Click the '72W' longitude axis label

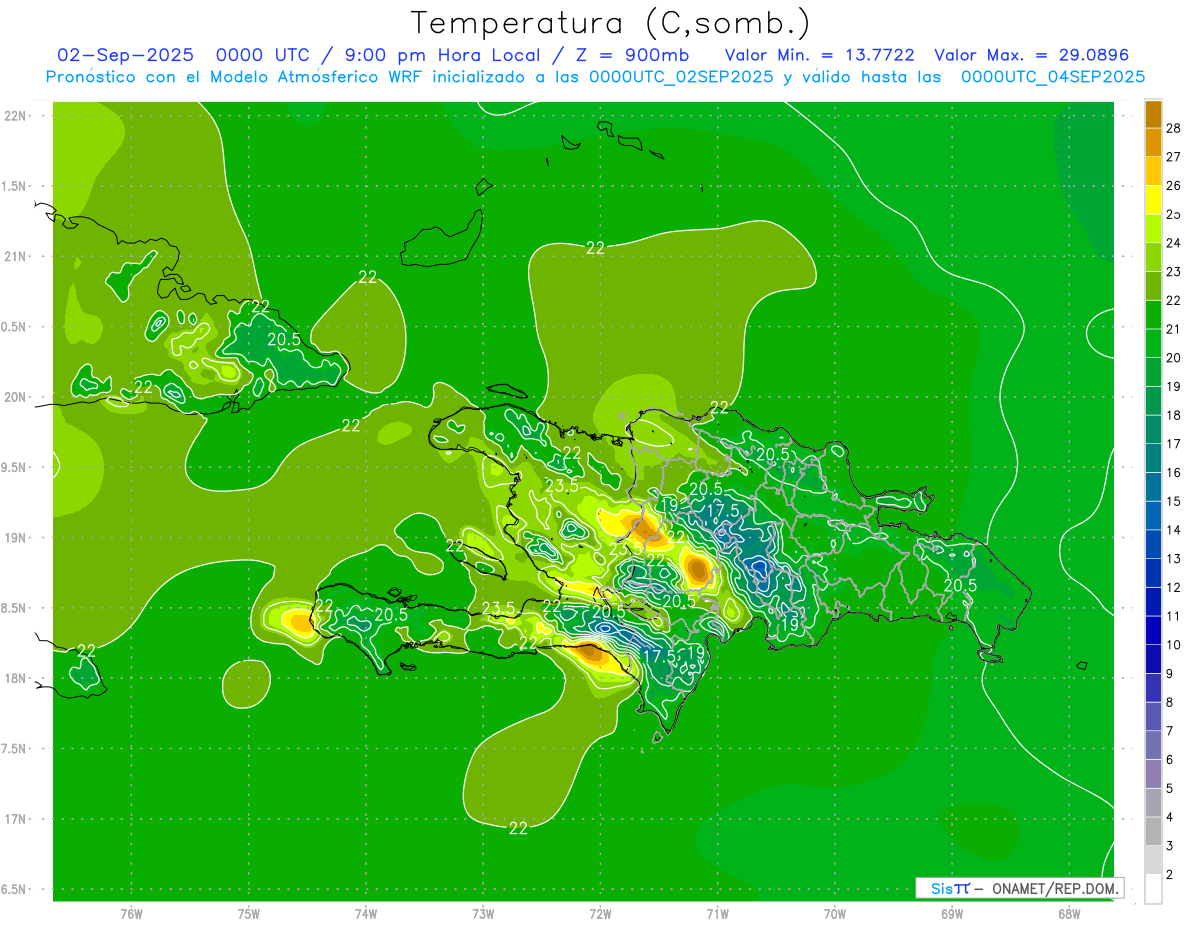601,914
